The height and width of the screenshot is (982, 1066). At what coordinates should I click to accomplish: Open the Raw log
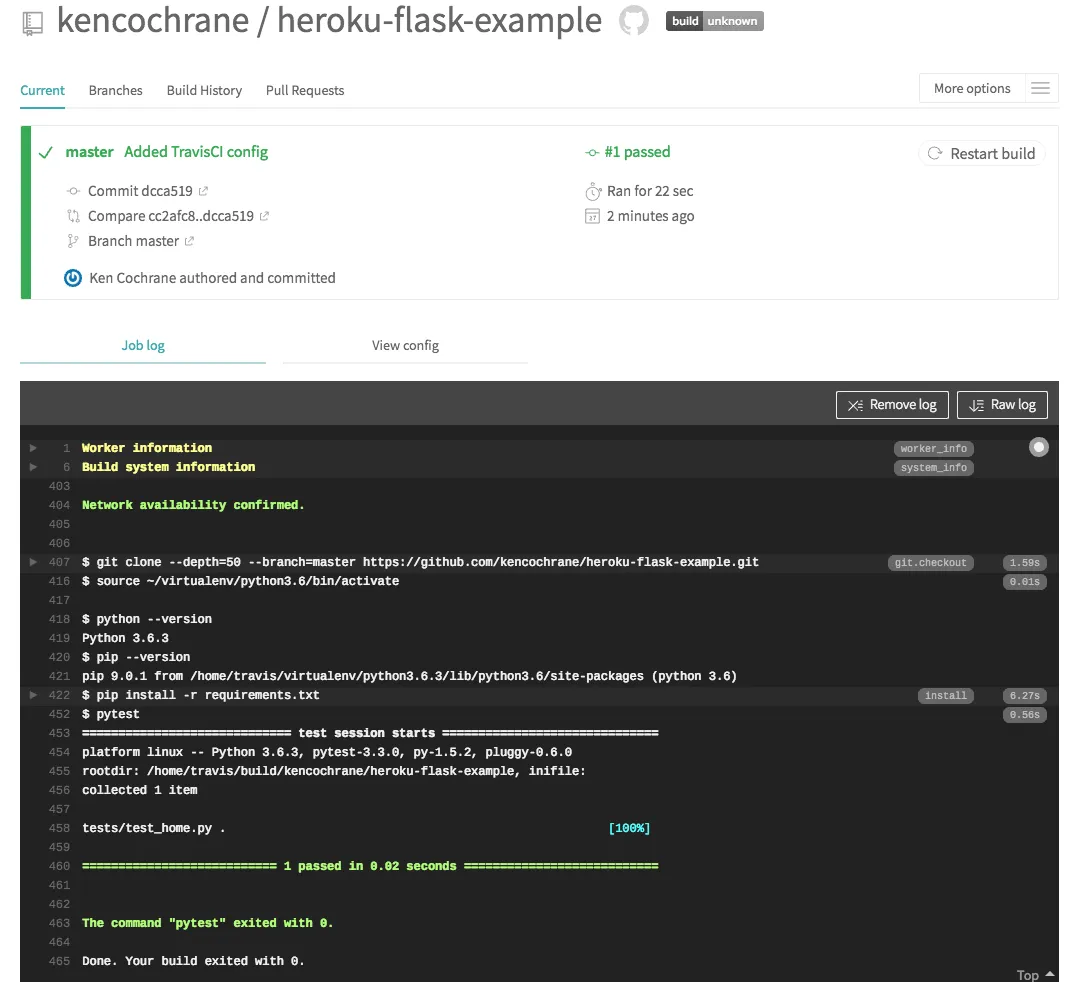pyautogui.click(x=1002, y=405)
